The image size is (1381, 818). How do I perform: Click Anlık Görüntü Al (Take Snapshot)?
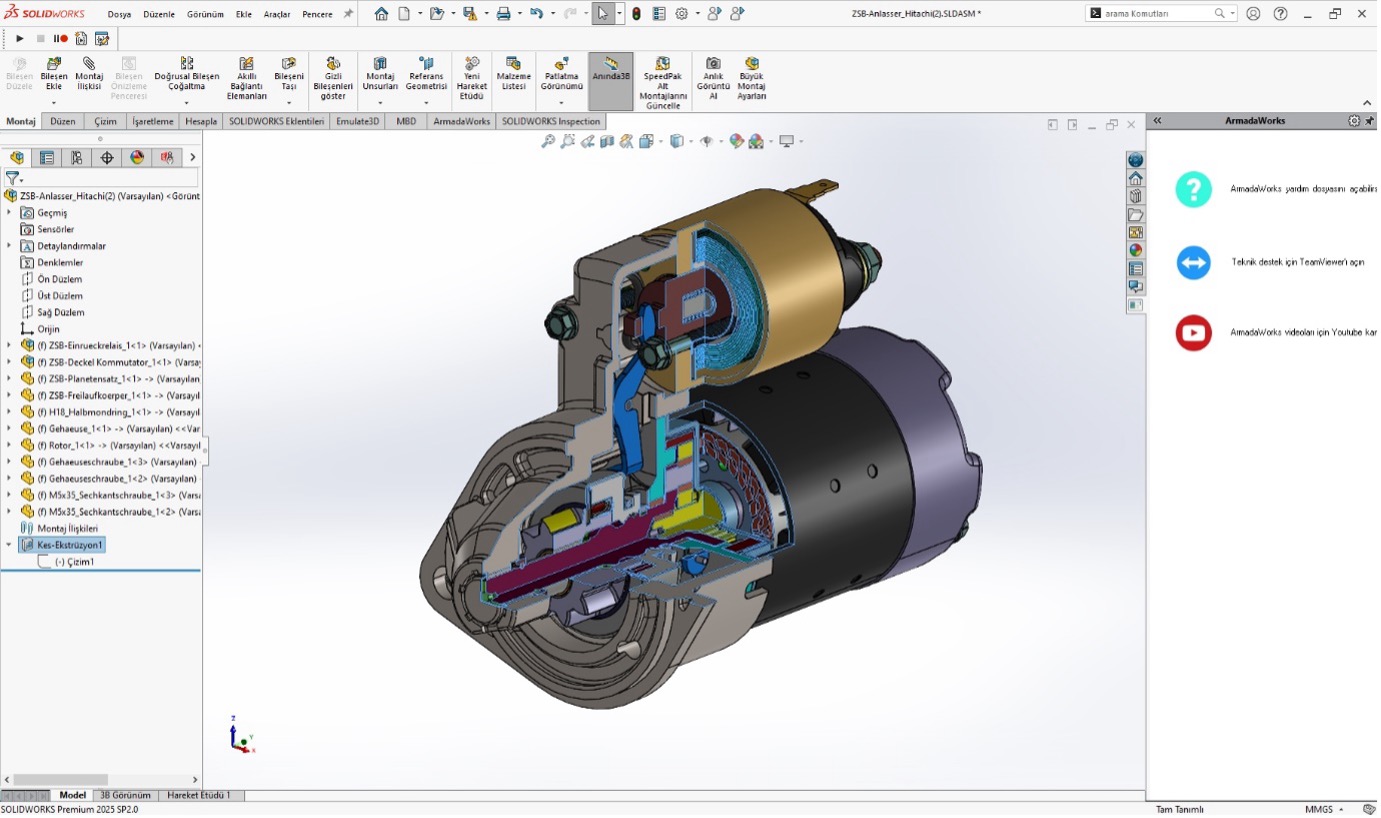pyautogui.click(x=713, y=79)
